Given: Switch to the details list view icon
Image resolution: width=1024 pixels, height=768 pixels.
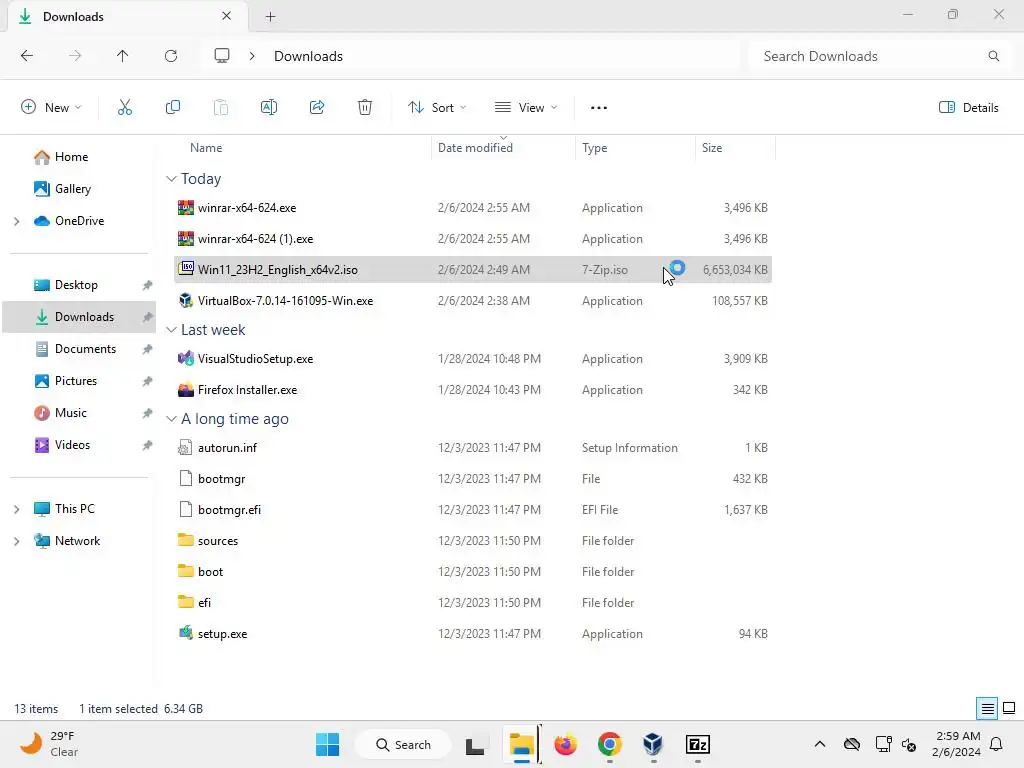Looking at the screenshot, I should click(x=987, y=709).
